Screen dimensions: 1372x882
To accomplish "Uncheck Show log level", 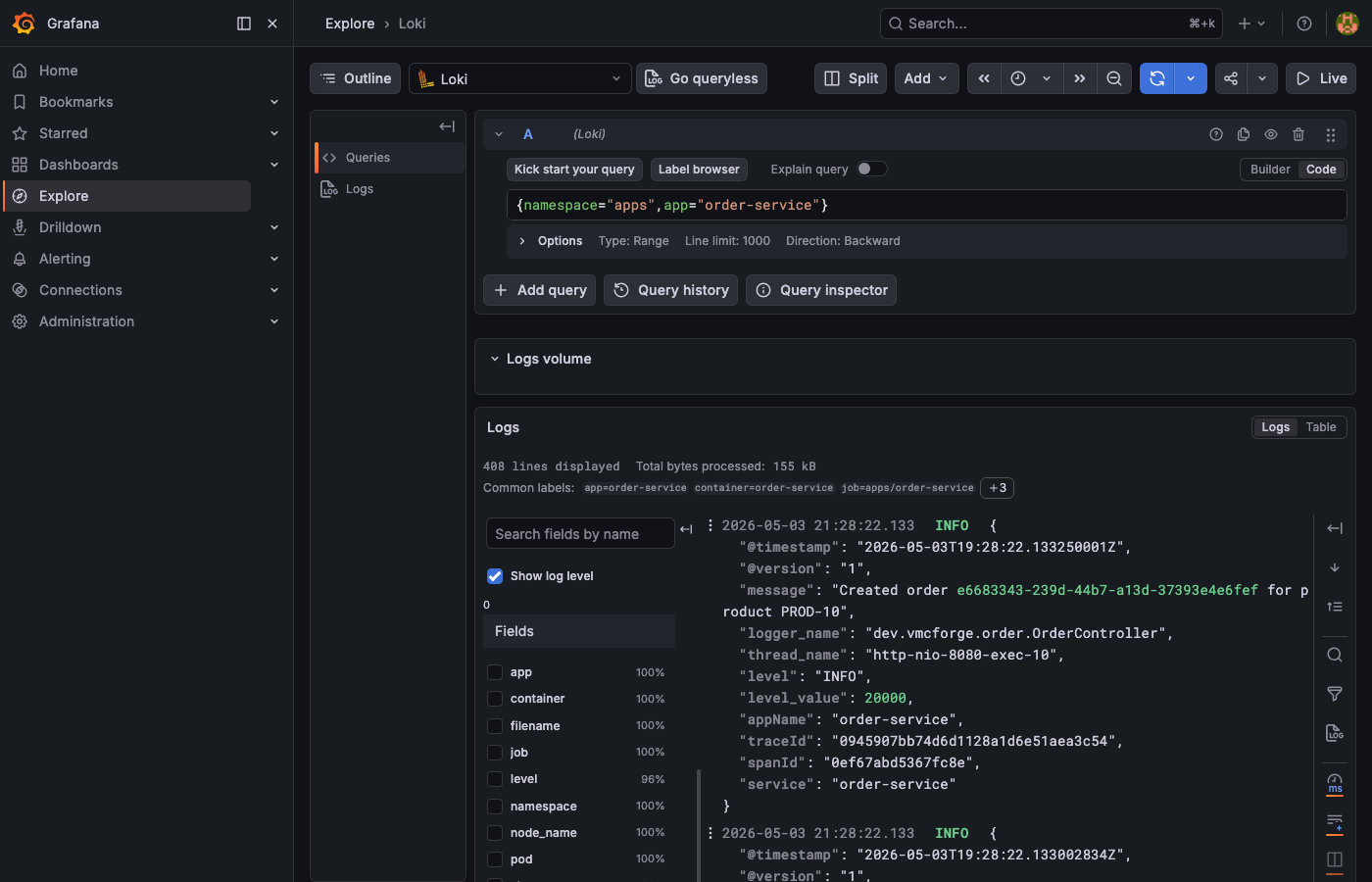I will 495,576.
